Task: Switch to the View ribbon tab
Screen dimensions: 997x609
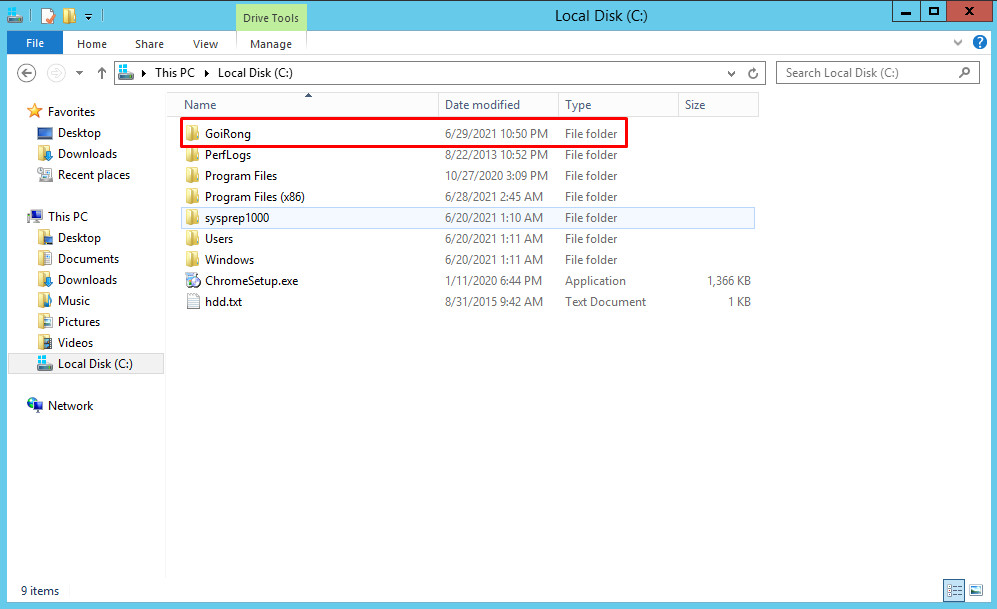Action: (x=205, y=44)
